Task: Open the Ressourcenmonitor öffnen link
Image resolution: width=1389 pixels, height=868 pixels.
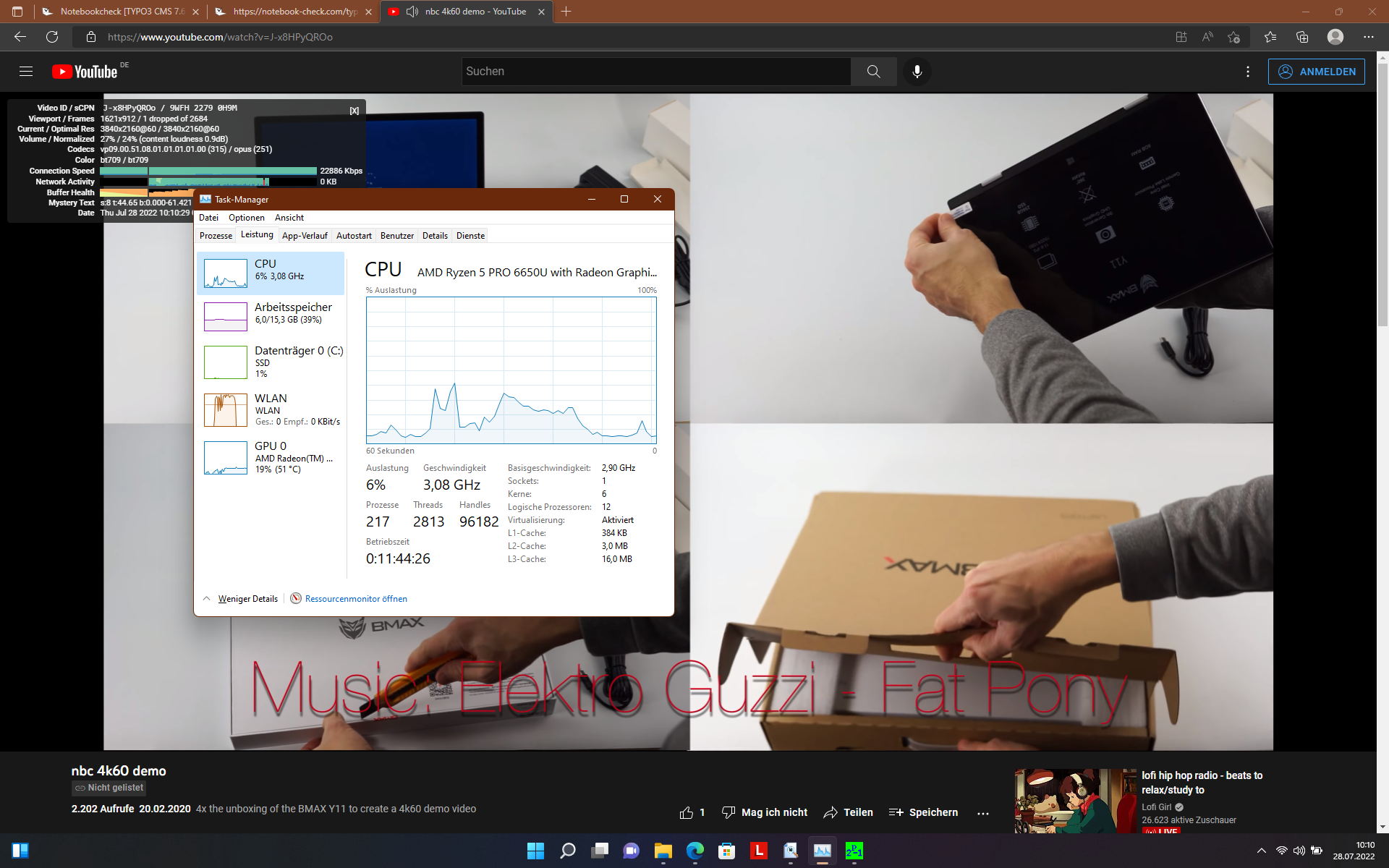Action: 355,599
